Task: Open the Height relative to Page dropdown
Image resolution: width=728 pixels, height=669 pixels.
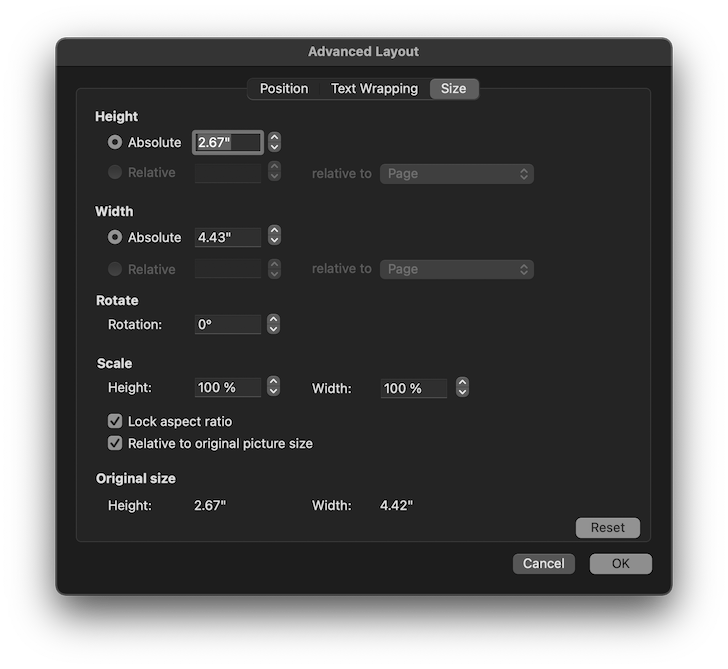Action: pos(456,173)
